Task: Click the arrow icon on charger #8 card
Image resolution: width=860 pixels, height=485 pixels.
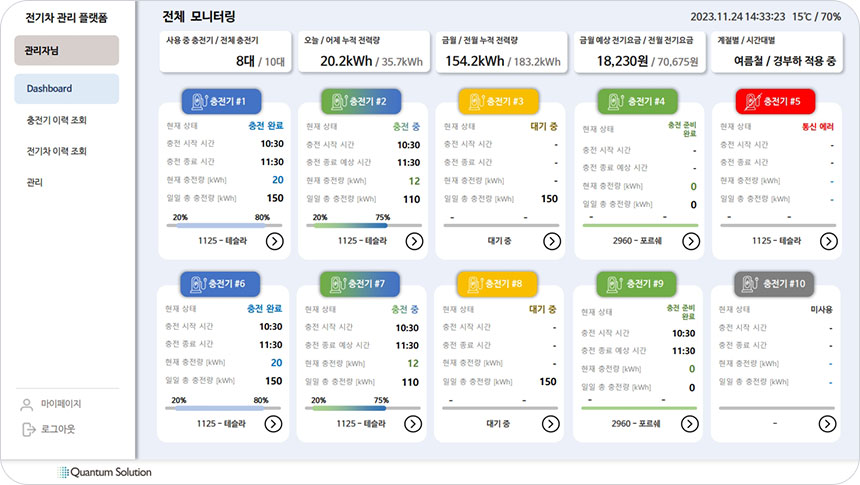Action: pyautogui.click(x=551, y=423)
